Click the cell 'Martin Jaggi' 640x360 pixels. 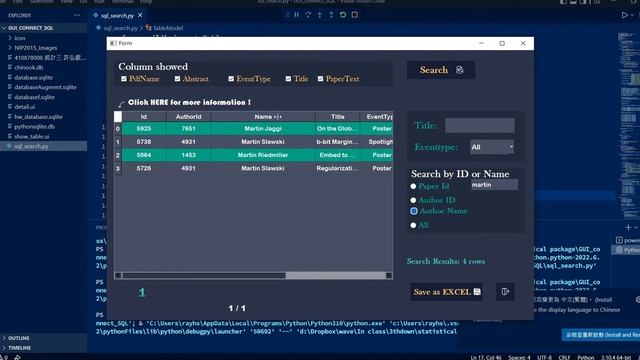coord(263,129)
